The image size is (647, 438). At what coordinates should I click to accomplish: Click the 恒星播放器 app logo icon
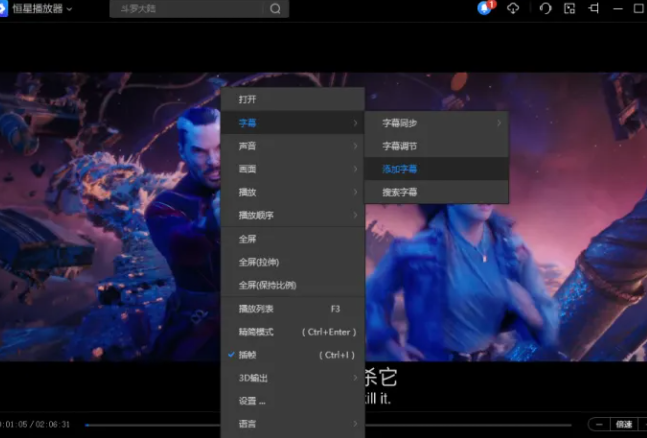pos(4,9)
